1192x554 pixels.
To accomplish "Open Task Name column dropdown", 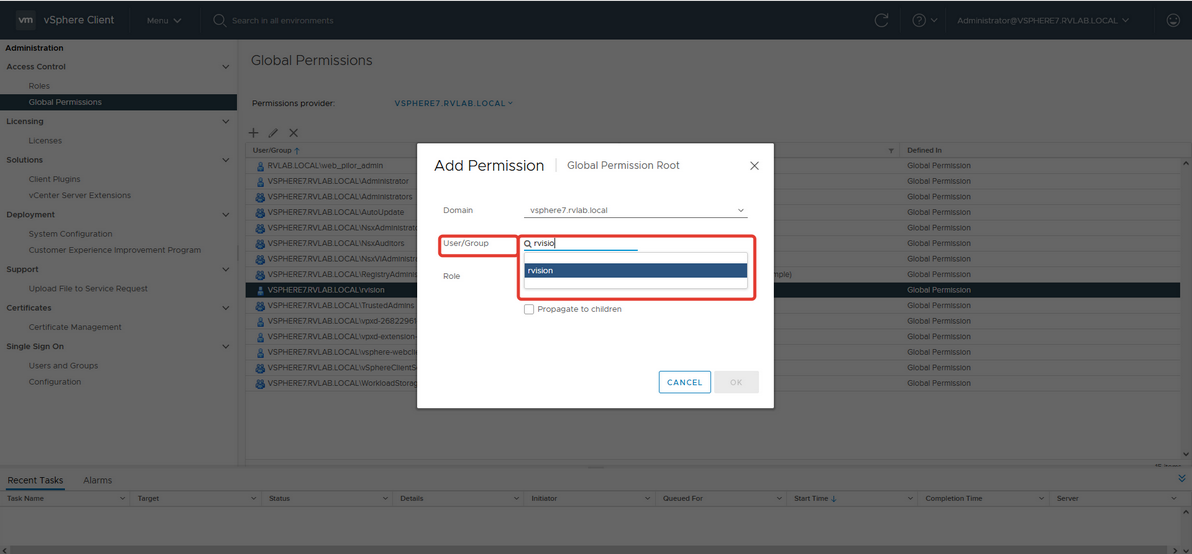I will [123, 499].
